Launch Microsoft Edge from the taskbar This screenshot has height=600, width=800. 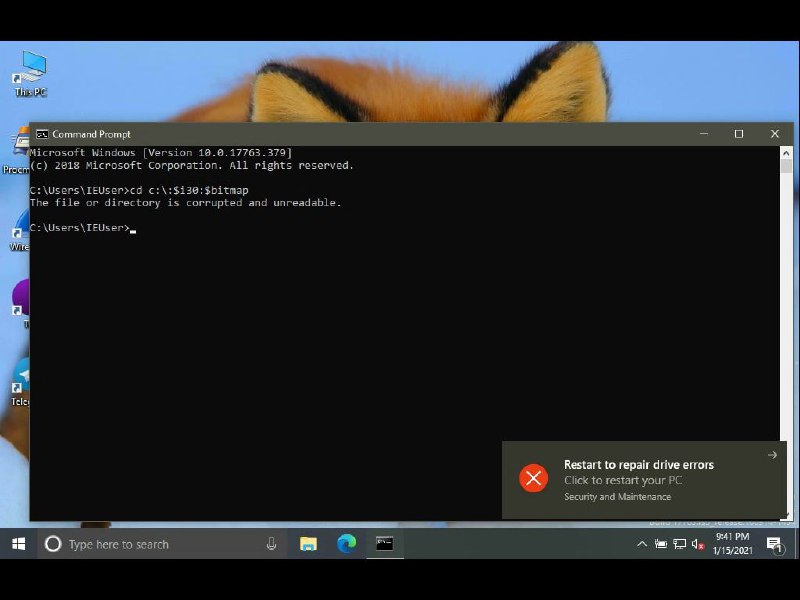point(345,544)
